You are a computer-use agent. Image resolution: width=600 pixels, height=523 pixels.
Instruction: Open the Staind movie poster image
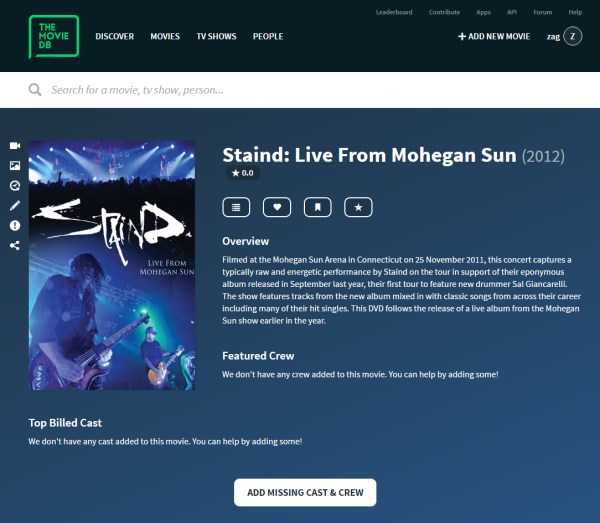[112, 266]
